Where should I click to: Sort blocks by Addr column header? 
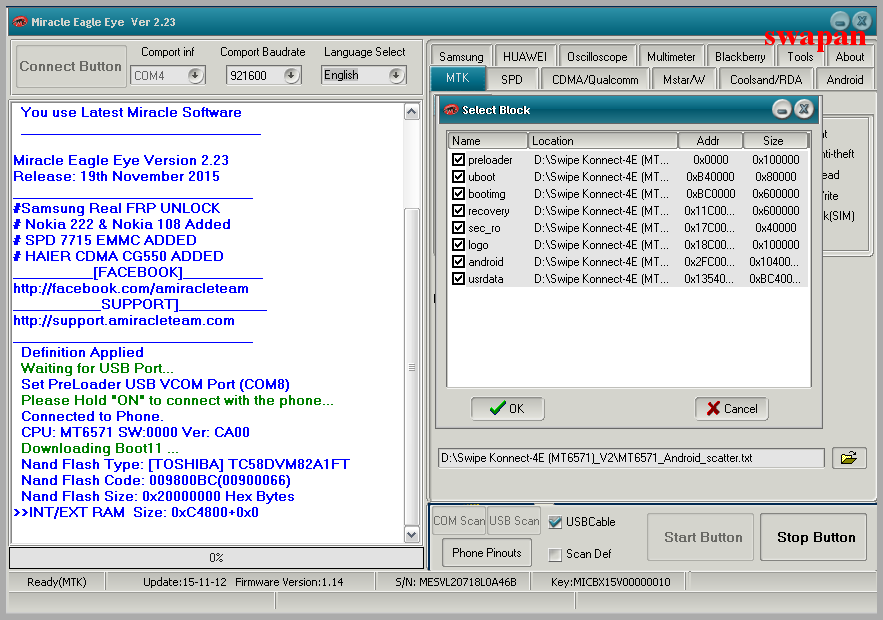coord(710,141)
